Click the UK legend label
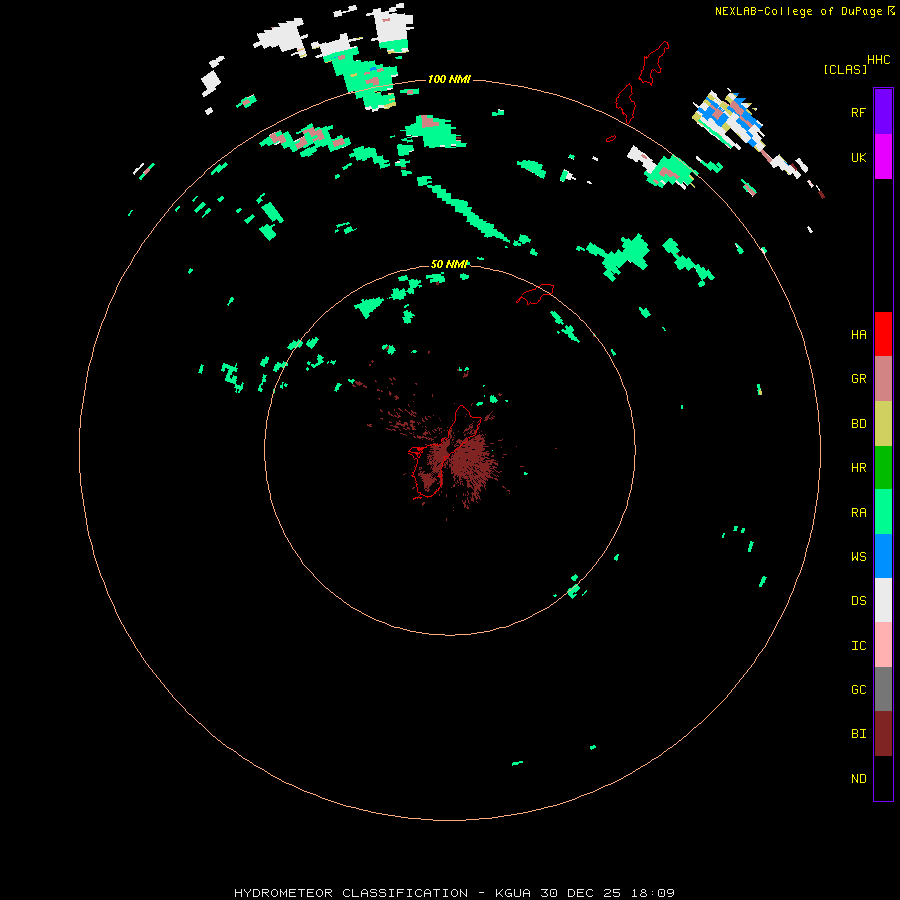 [x=858, y=157]
